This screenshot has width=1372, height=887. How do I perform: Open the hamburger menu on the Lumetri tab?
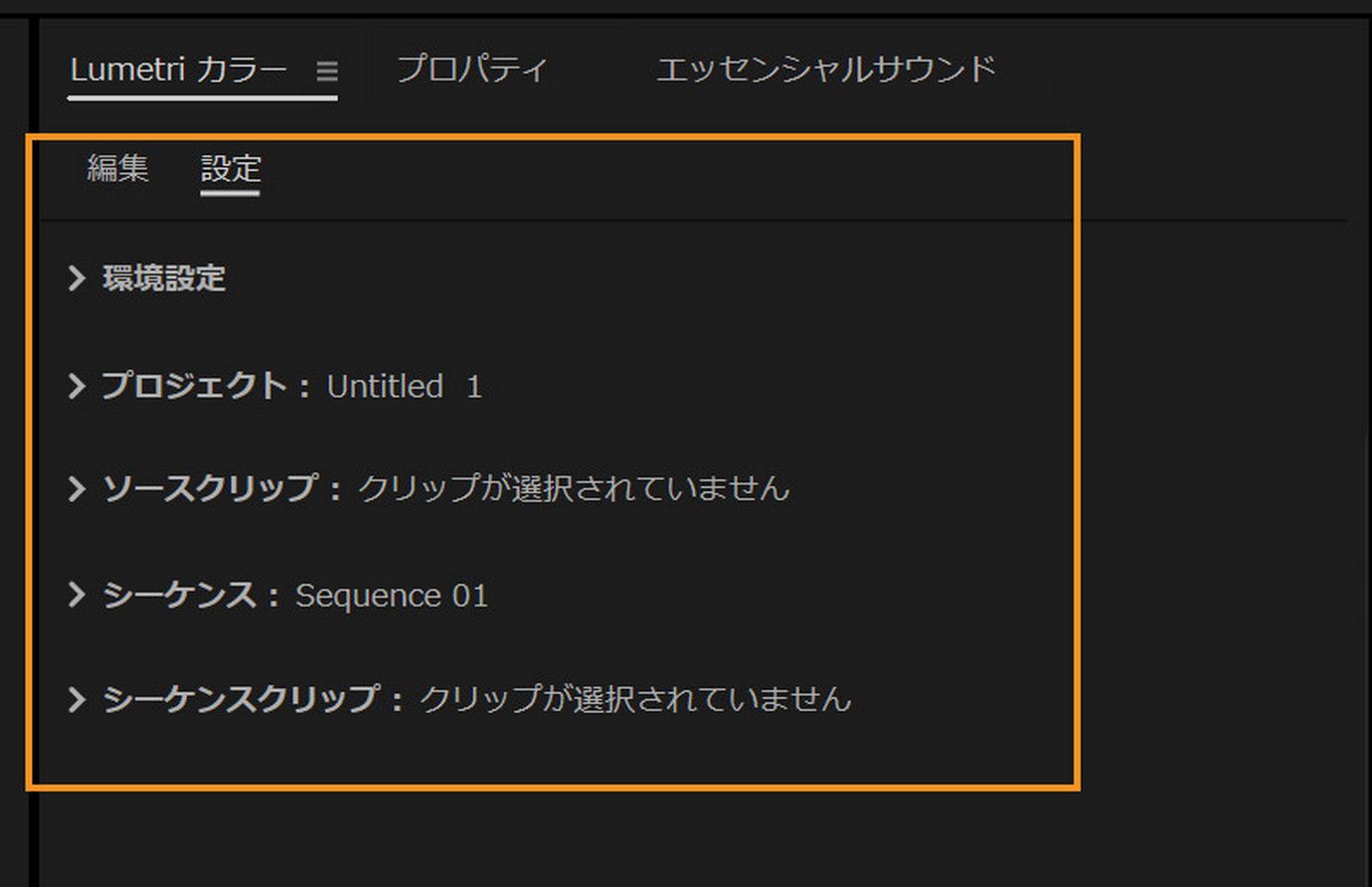(x=326, y=71)
